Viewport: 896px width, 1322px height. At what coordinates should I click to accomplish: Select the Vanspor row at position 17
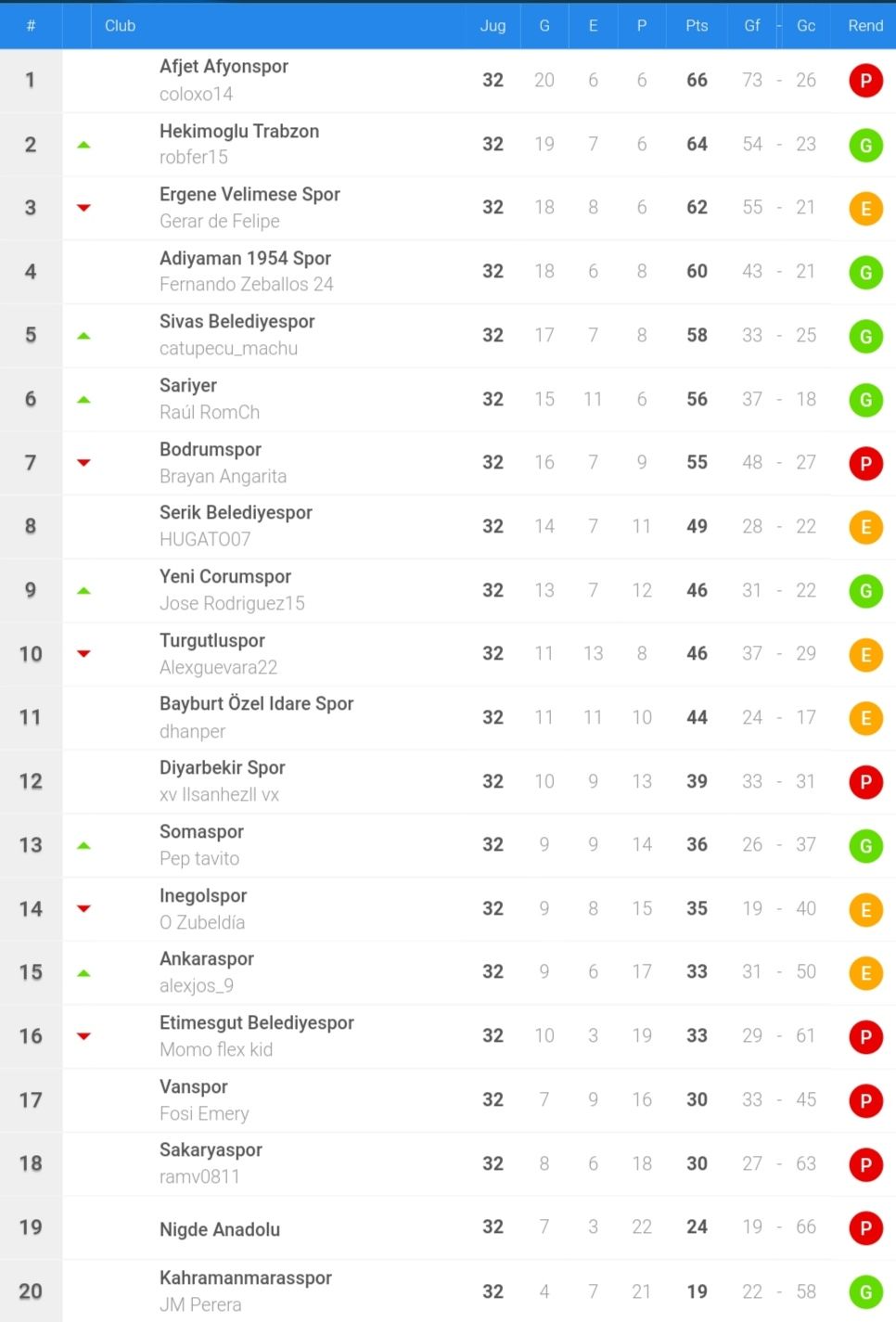tap(448, 1100)
